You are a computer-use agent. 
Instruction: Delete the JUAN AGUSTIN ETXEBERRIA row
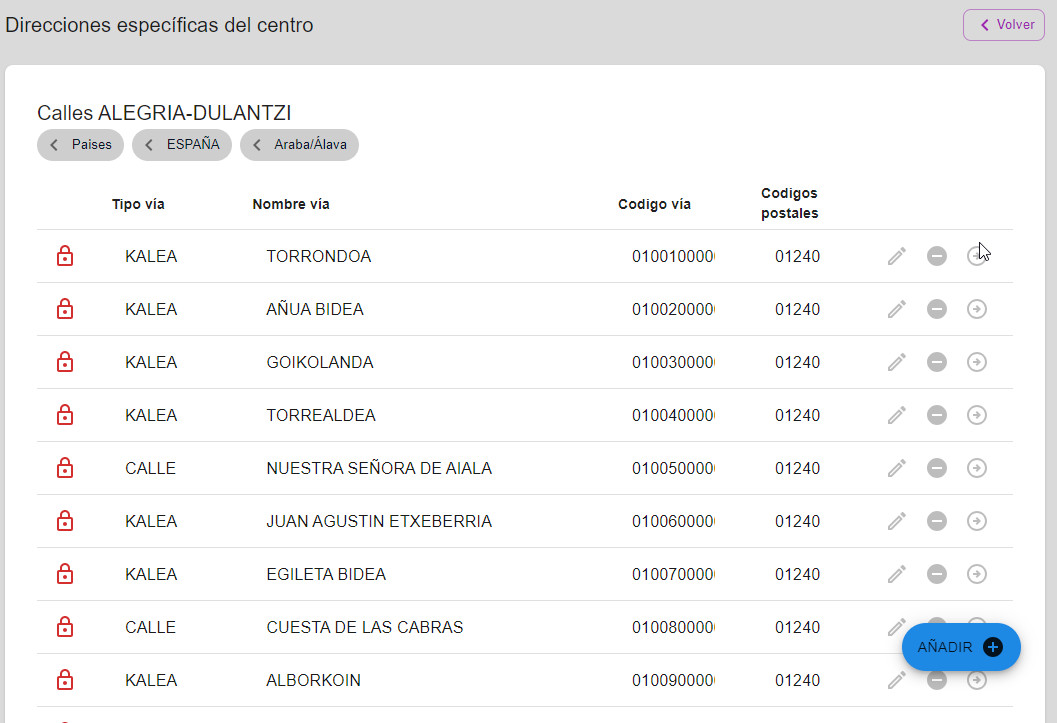click(x=936, y=522)
